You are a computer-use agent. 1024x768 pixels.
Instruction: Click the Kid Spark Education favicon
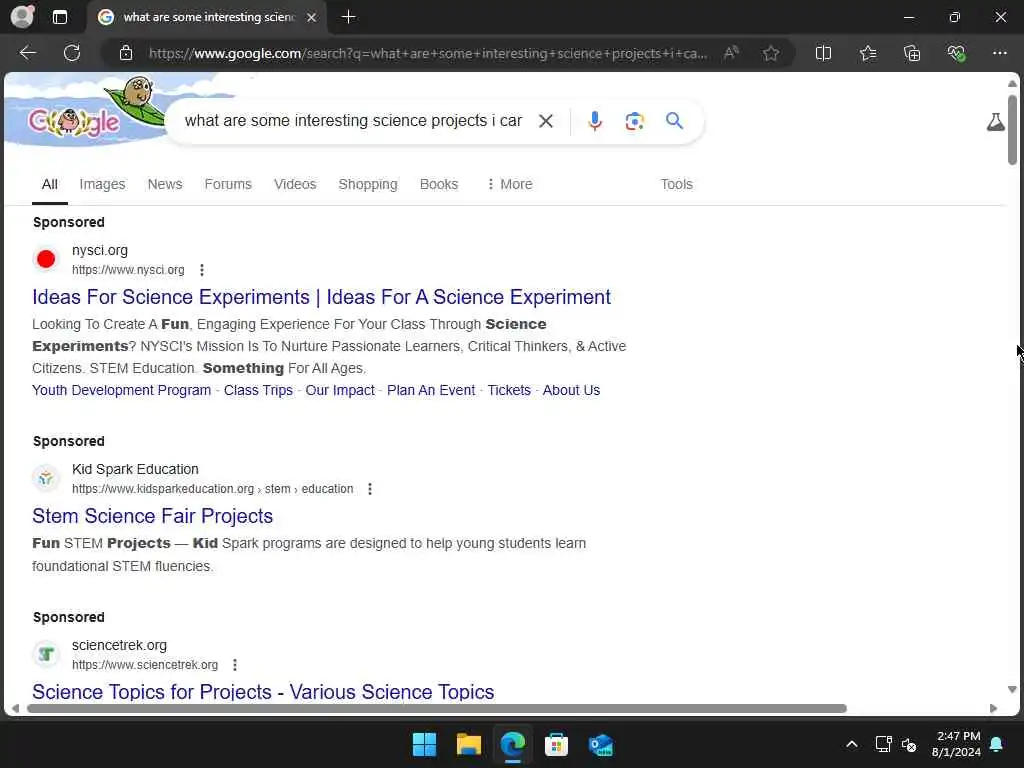[x=46, y=478]
